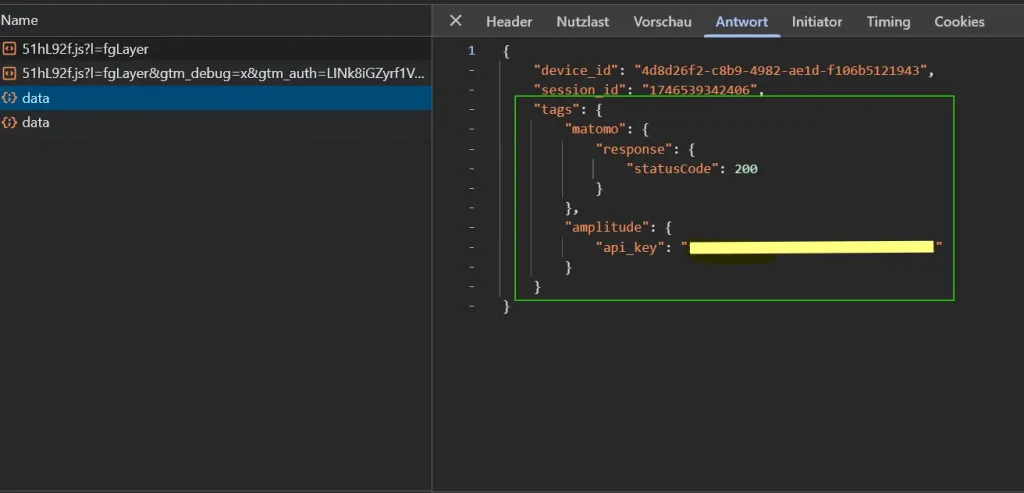Screen dimensions: 1024x493
Task: Click the "amplitude" key
Action: [x=607, y=227]
